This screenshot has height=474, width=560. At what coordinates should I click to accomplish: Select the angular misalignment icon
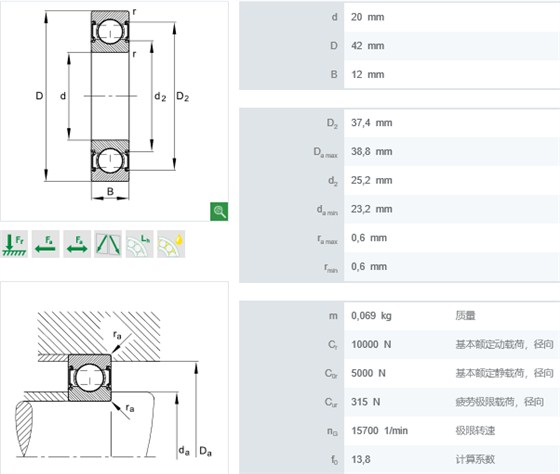tap(108, 244)
